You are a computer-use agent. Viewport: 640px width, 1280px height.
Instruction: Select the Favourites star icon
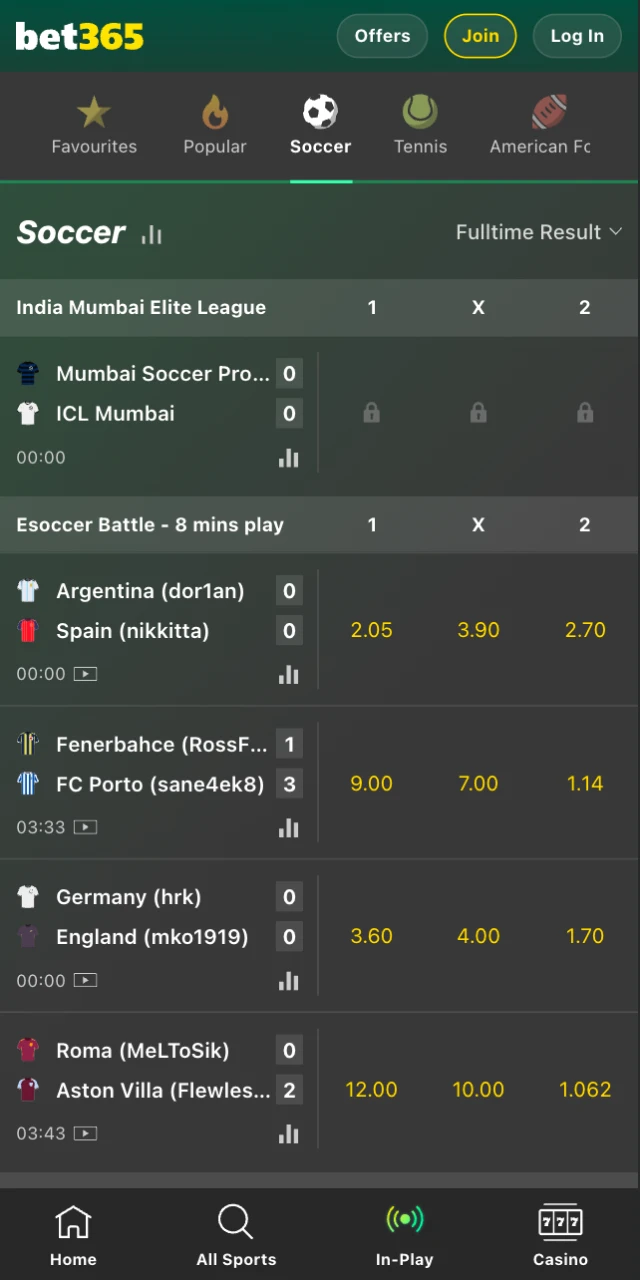[93, 111]
